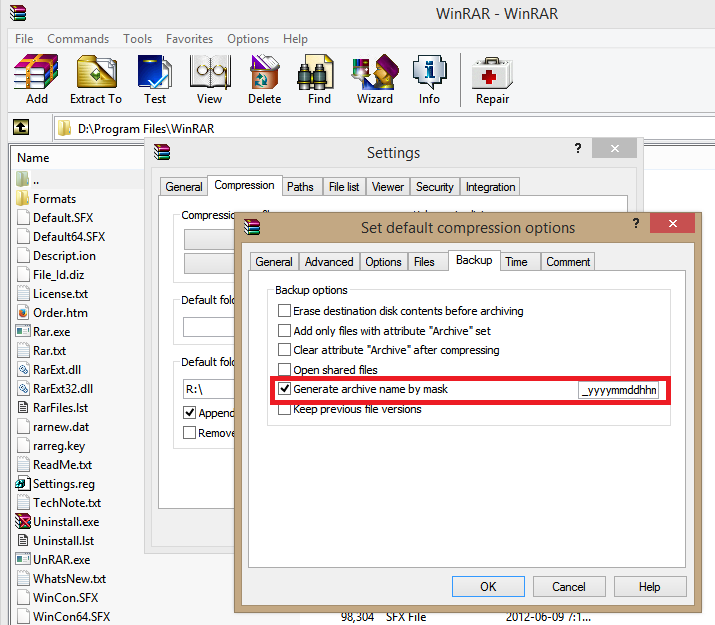Viewport: 715px width, 625px height.
Task: Open the Tools menu
Action: [137, 39]
